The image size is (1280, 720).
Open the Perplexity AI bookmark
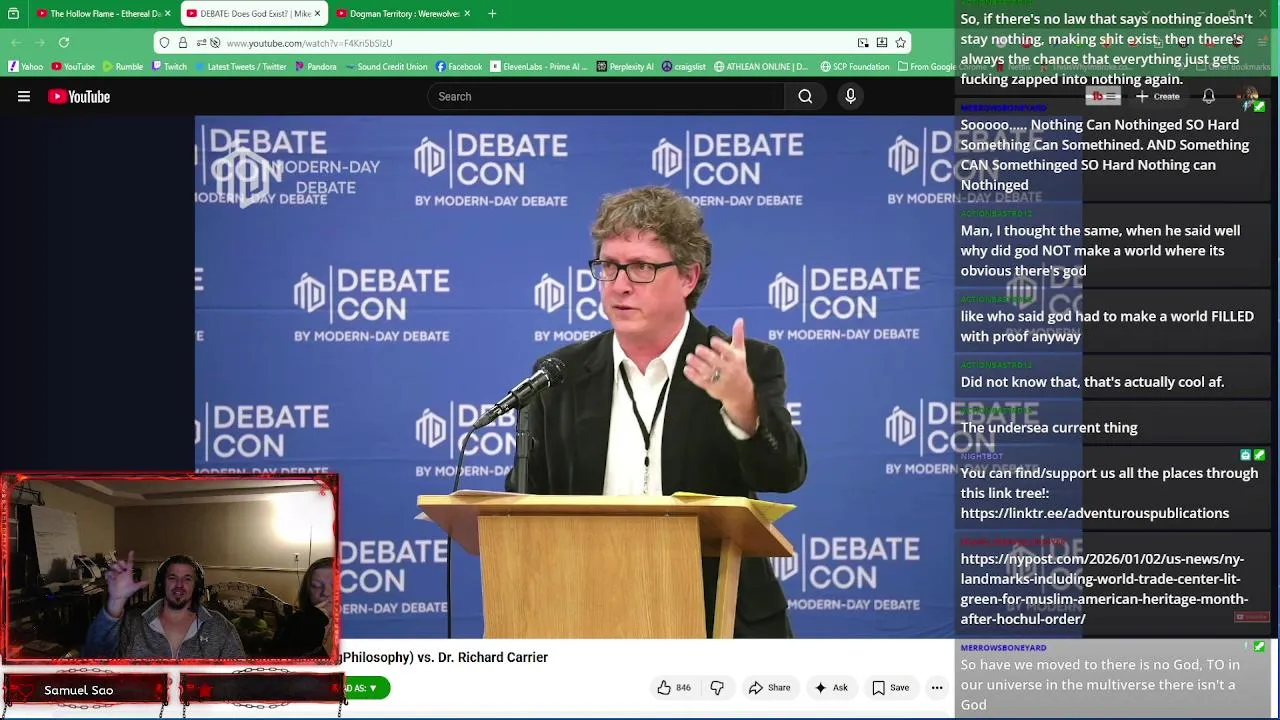625,67
